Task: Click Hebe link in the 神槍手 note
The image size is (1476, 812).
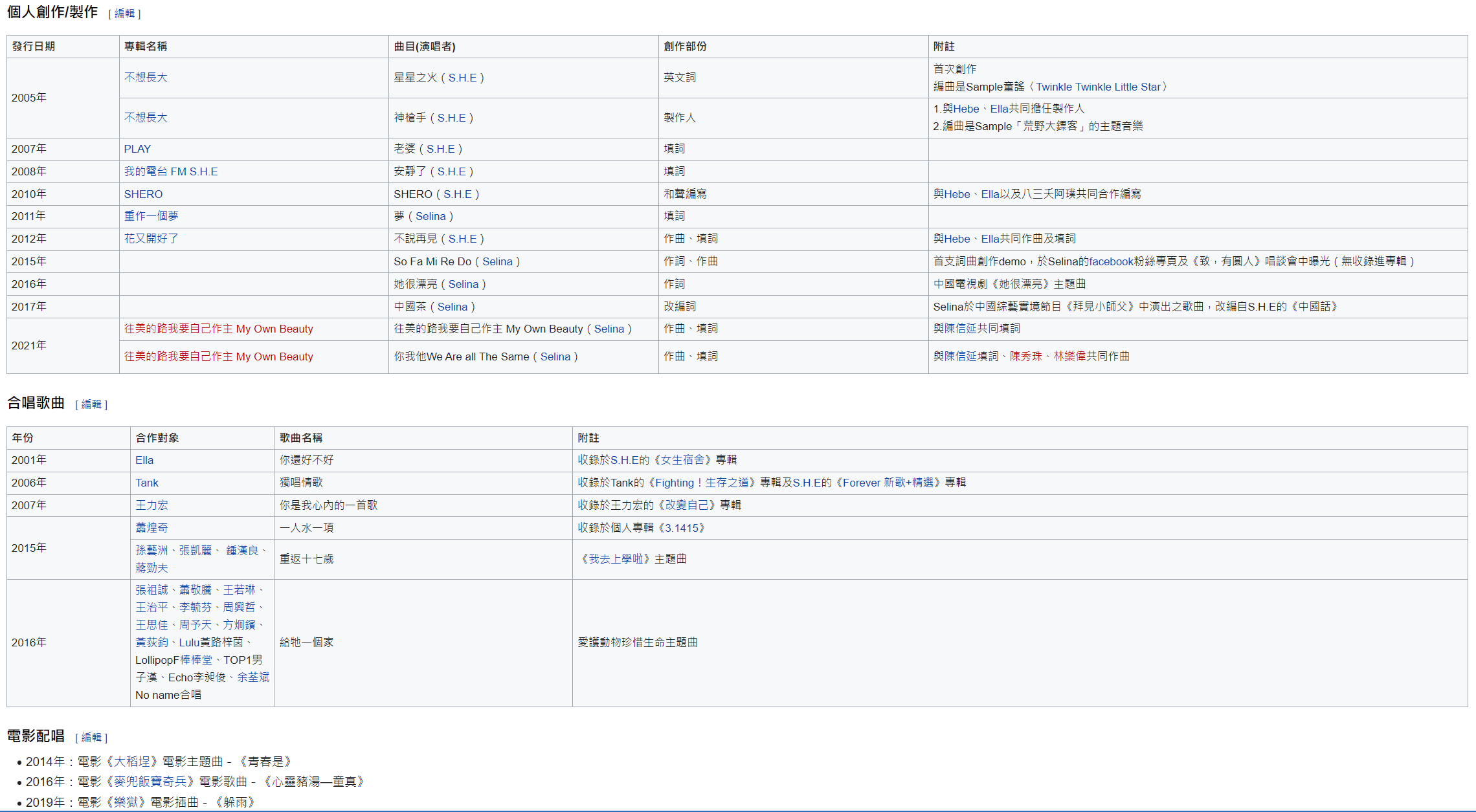Action: pos(966,109)
